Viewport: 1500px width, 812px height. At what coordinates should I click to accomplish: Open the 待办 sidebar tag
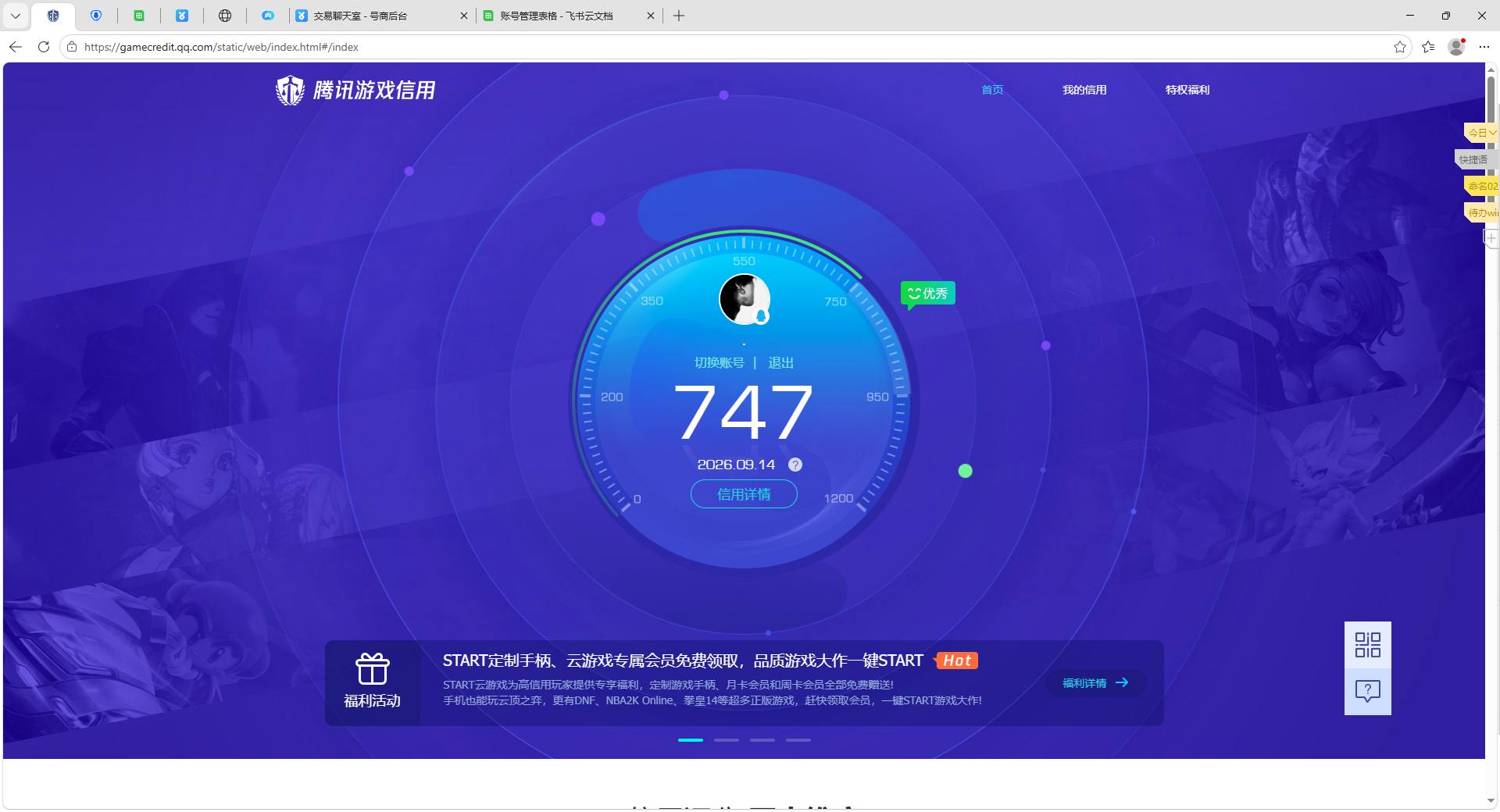1481,212
